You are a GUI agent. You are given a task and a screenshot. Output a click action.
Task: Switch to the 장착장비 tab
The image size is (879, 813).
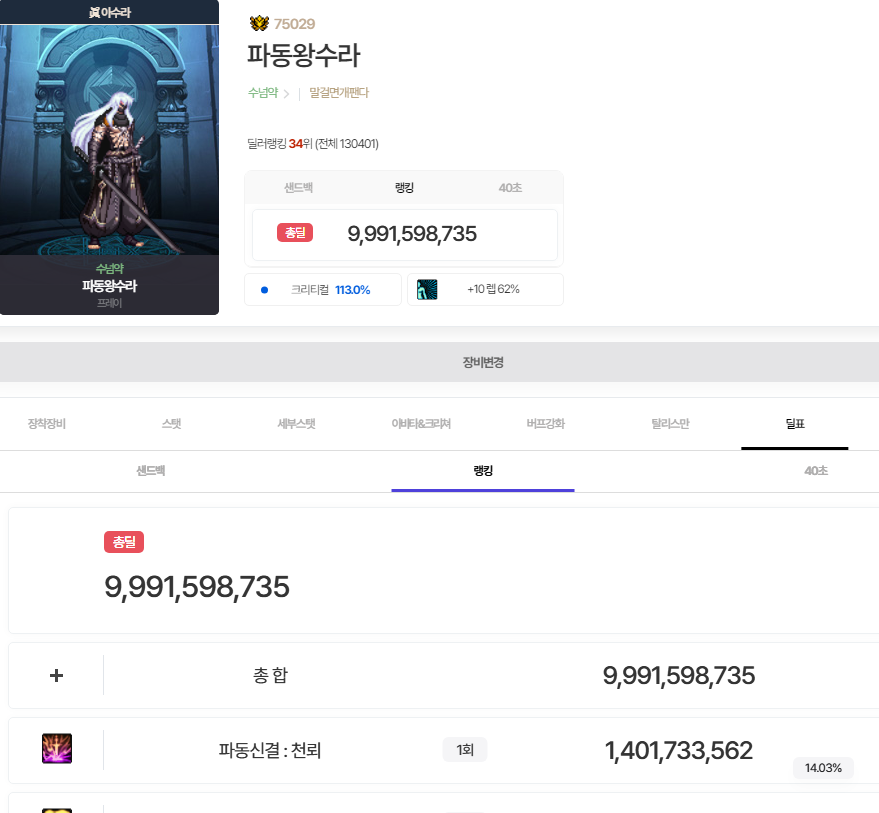(47, 424)
